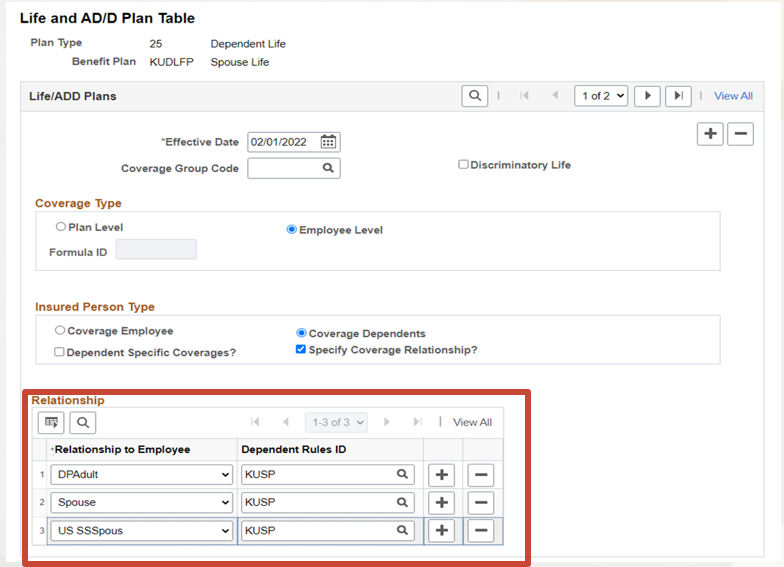This screenshot has width=784, height=567.
Task: Open the 1 of 2 row selector dropdown
Action: pos(601,96)
